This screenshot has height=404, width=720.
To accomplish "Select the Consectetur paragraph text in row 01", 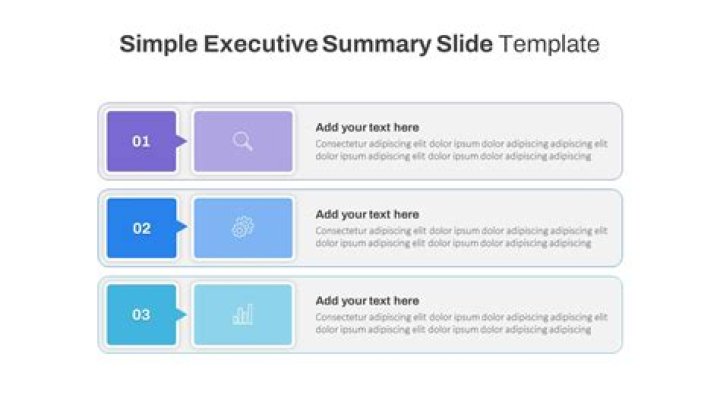I will [x=461, y=150].
